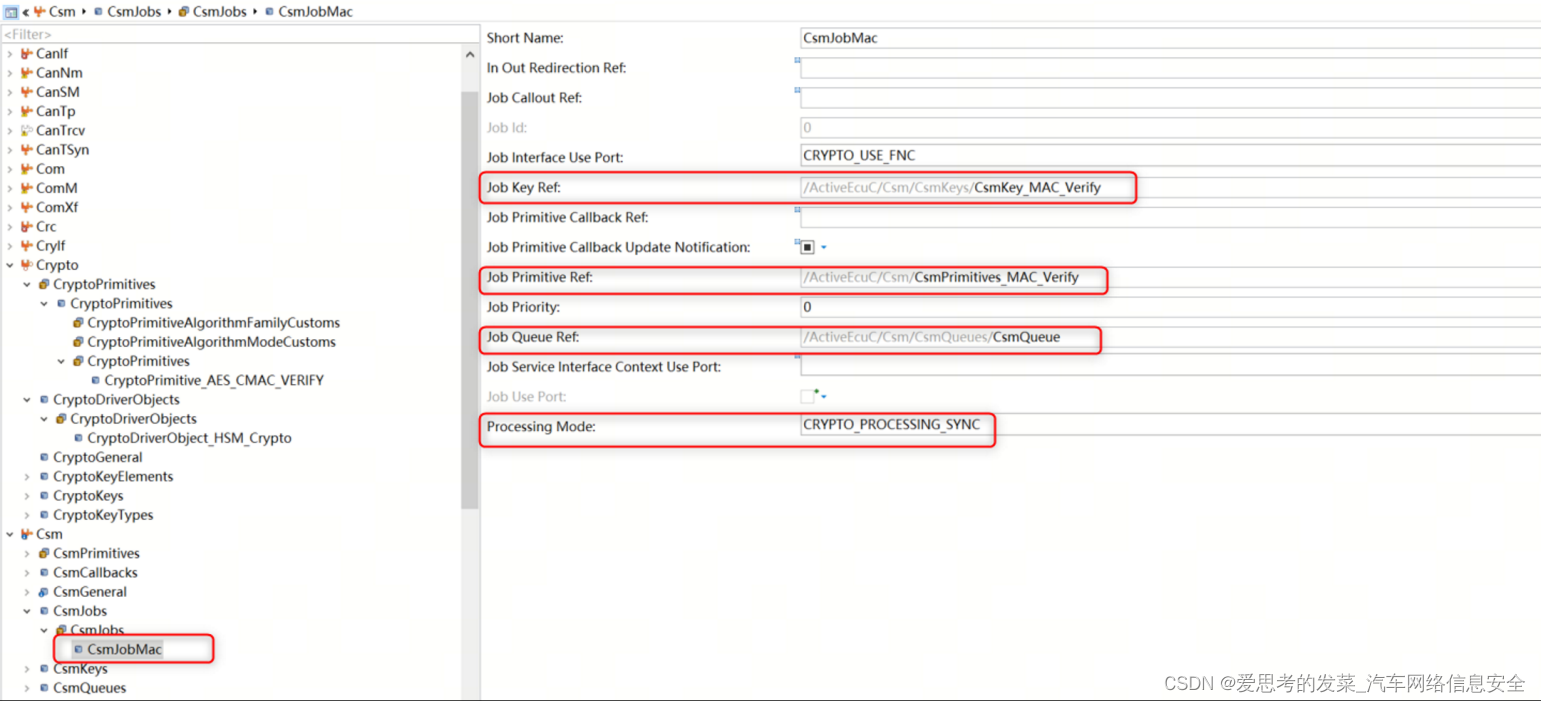This screenshot has height=702, width=1541.
Task: Collapse the Crypto tree branch
Action: tap(9, 264)
